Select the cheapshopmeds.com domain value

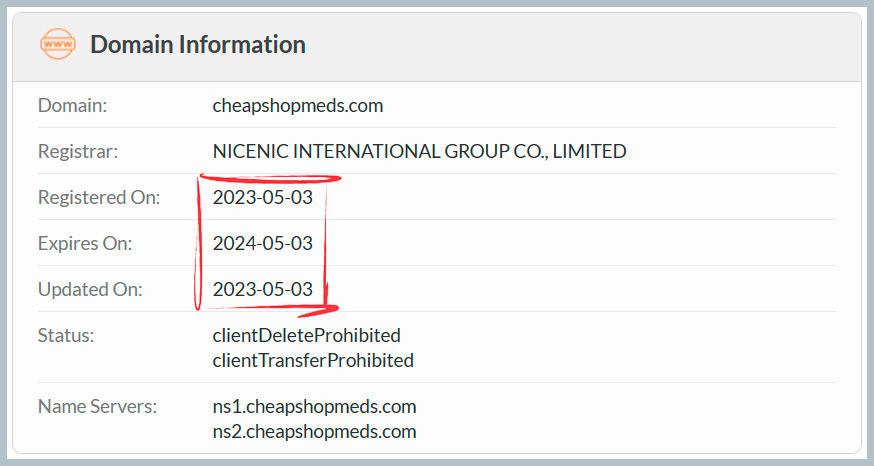(298, 105)
